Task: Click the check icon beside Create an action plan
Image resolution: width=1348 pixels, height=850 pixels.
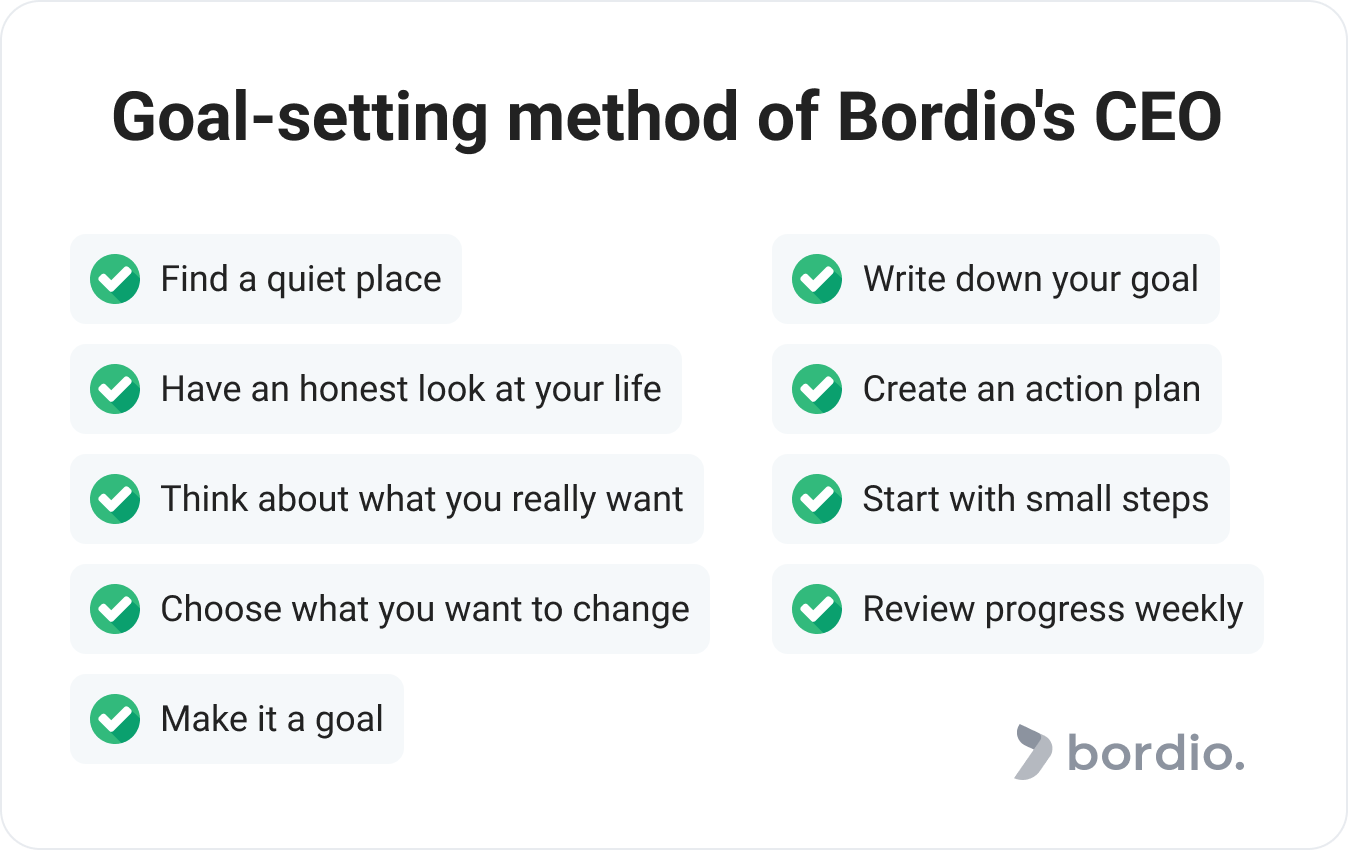Action: coord(817,389)
